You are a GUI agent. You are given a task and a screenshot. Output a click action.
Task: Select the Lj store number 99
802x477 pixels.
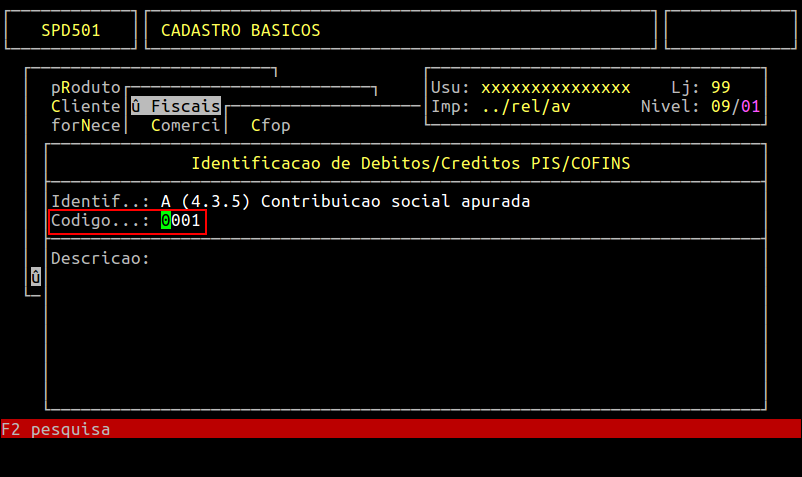tap(720, 88)
